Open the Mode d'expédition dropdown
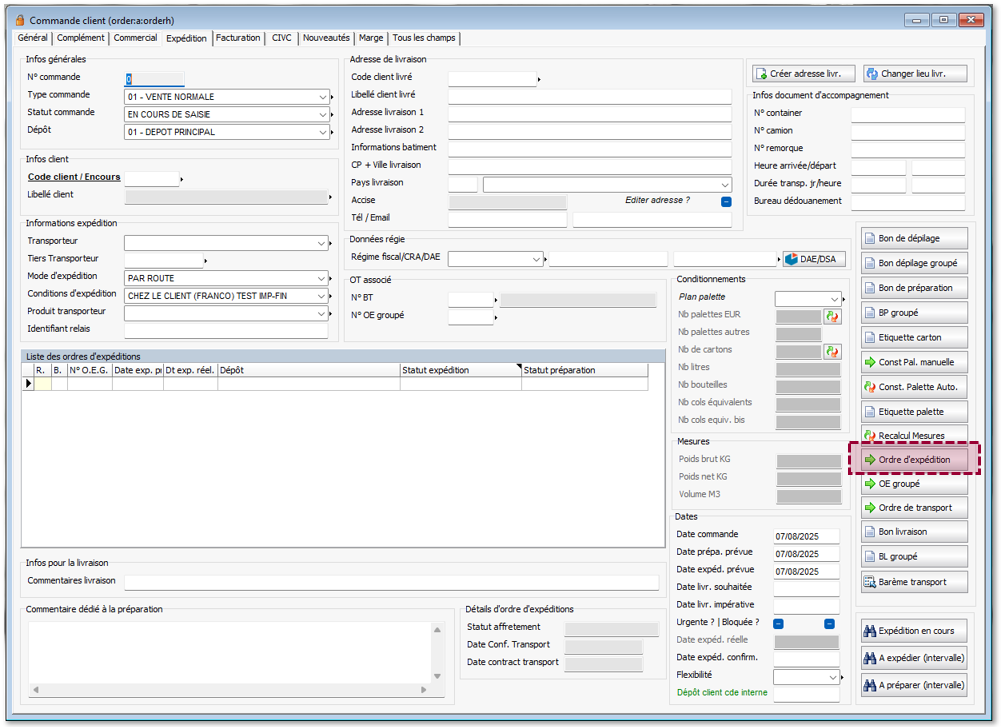This screenshot has width=1001, height=727. pos(323,278)
